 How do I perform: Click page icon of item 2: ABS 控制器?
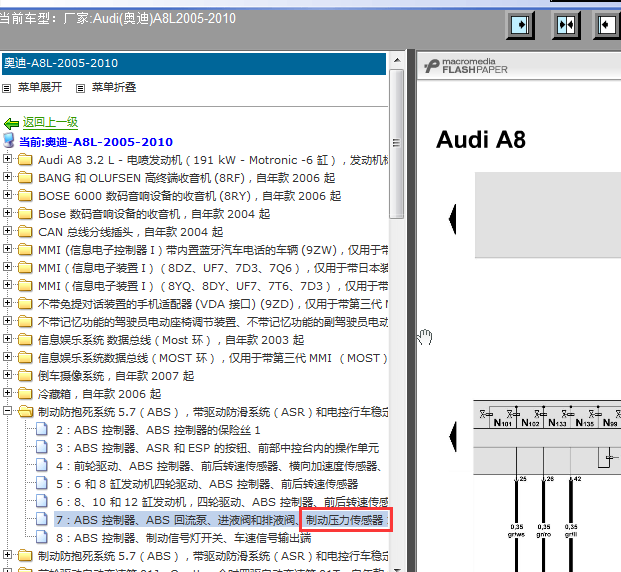click(42, 429)
